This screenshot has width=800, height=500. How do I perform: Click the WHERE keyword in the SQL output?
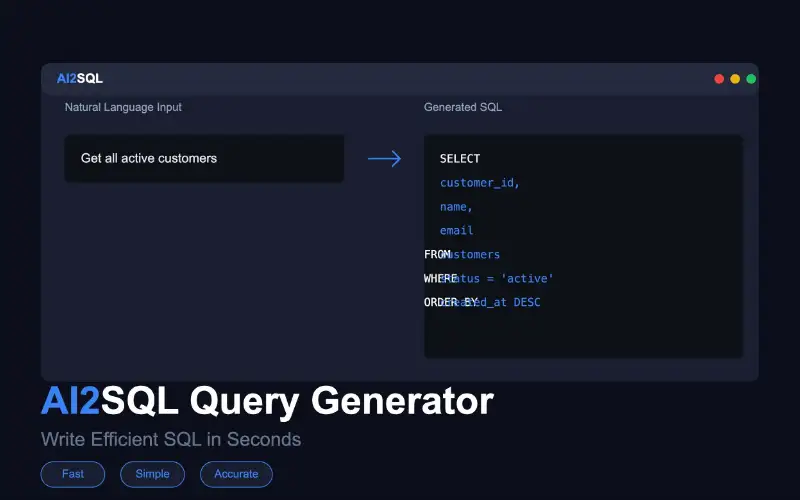(440, 278)
